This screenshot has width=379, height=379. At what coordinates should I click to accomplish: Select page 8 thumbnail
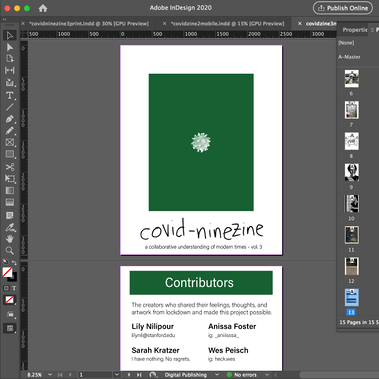(352, 141)
